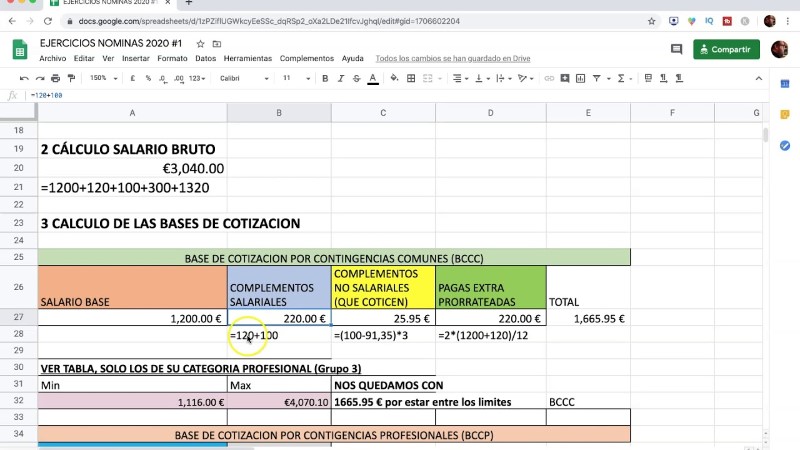Click the Google Sheets home logo
800x450 pixels.
coord(20,50)
